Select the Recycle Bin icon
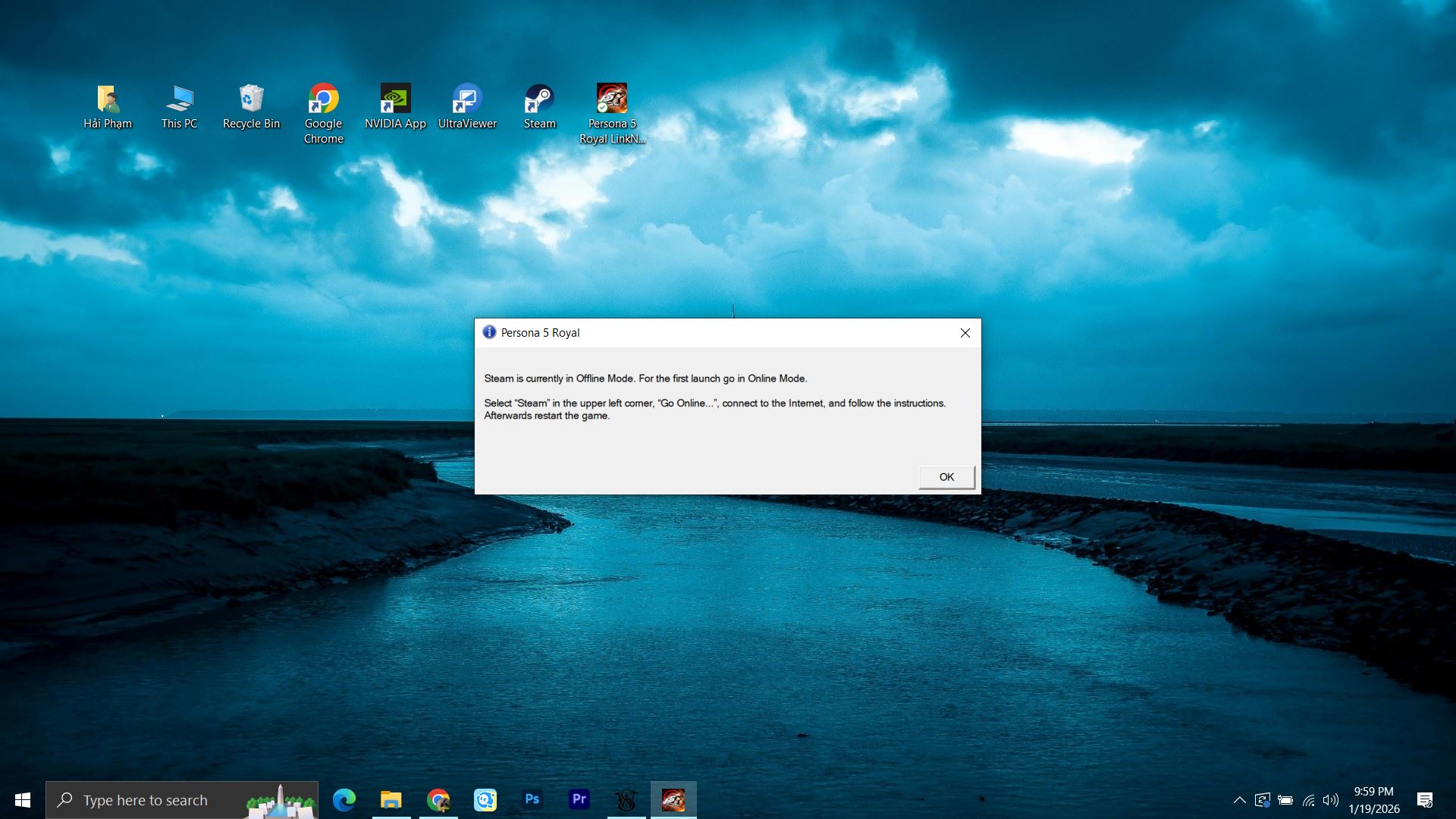 [251, 107]
